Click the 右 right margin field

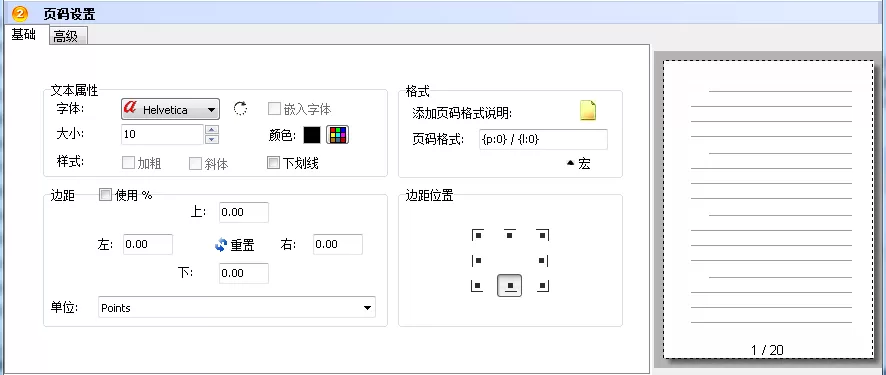coord(338,244)
